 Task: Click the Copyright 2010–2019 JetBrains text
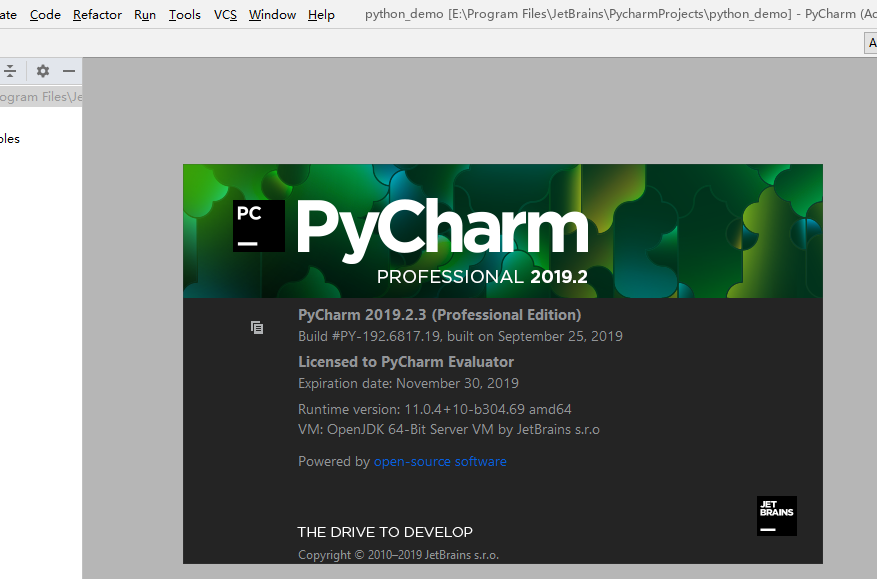pos(398,555)
